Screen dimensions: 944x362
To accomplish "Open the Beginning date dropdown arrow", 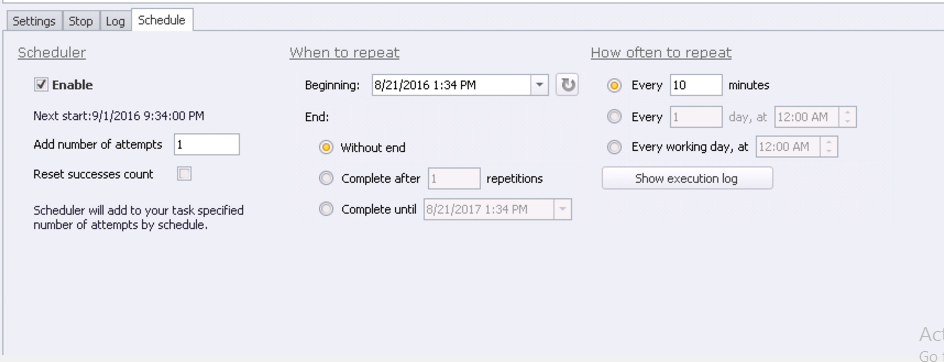I will (x=539, y=85).
